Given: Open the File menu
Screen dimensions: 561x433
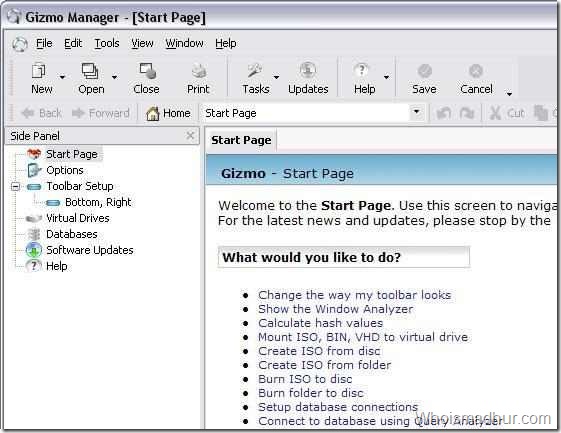Looking at the screenshot, I should click(x=44, y=43).
